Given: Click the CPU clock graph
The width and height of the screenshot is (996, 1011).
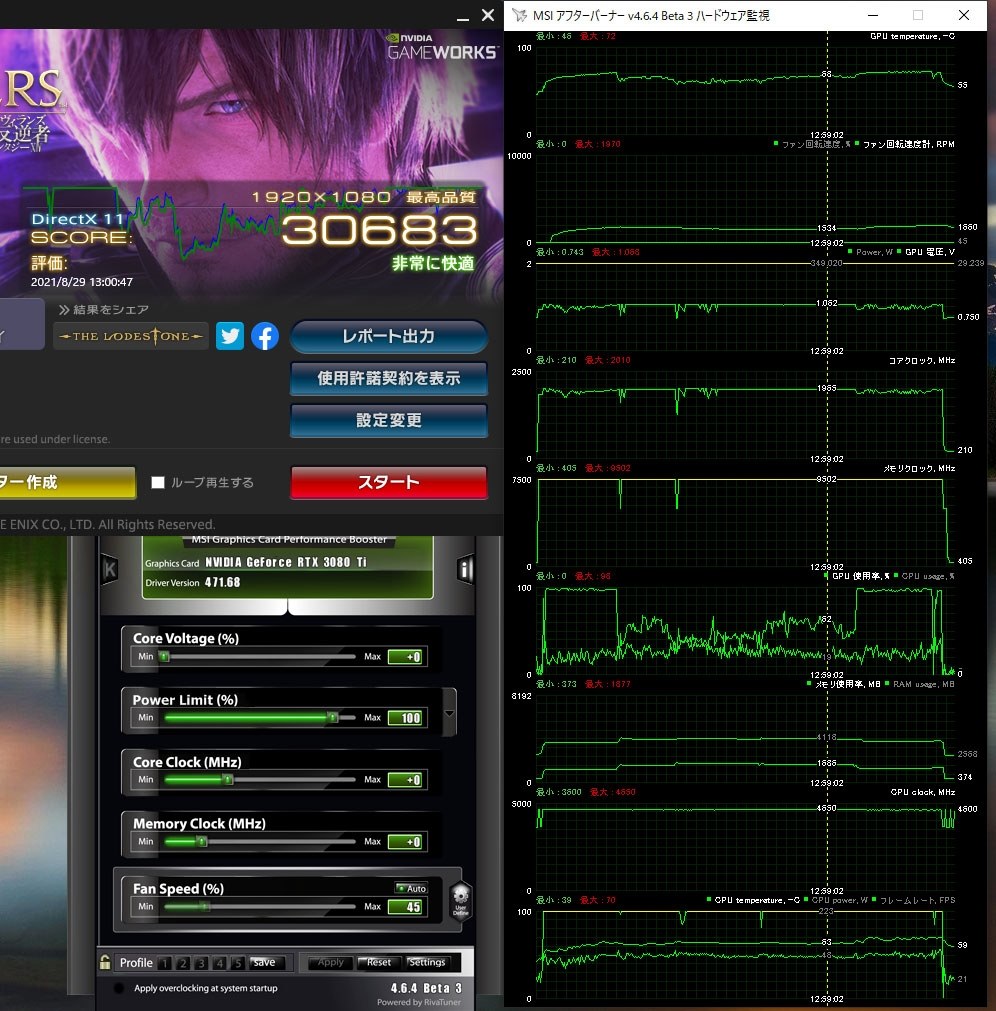Looking at the screenshot, I should pos(745,847).
